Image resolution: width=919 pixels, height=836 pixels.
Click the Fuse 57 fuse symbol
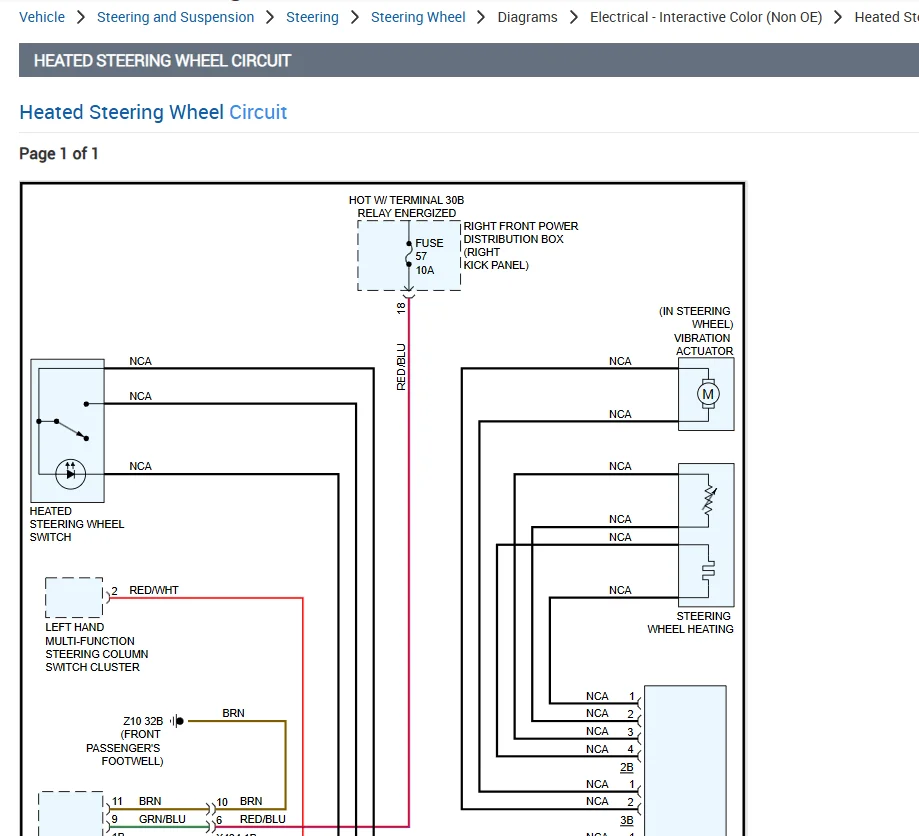(409, 254)
